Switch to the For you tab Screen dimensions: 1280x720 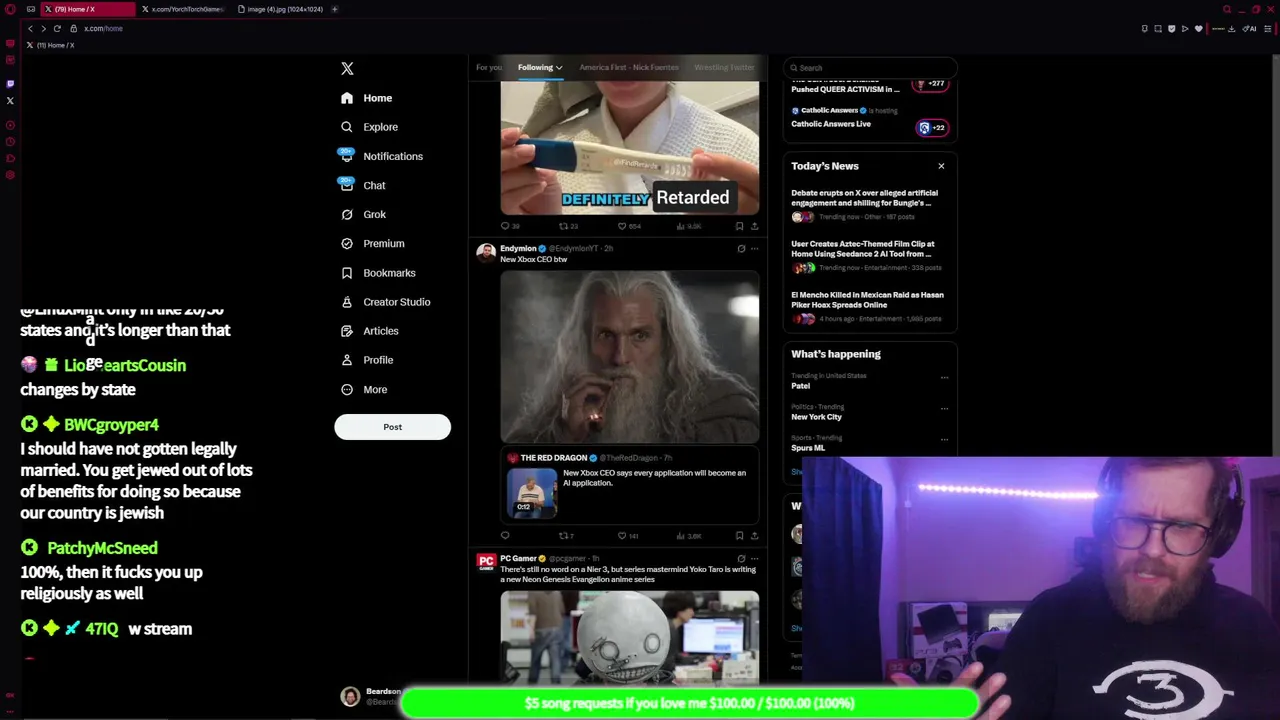[489, 67]
